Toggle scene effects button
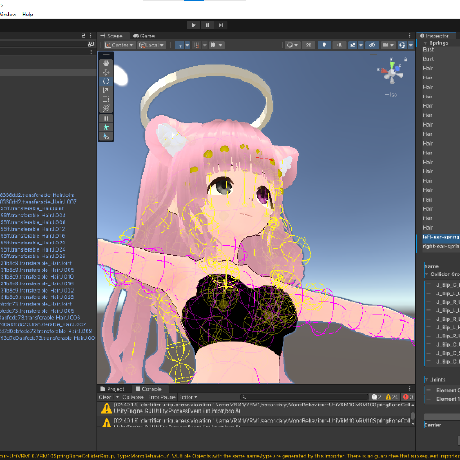460x460 pixels. point(353,45)
